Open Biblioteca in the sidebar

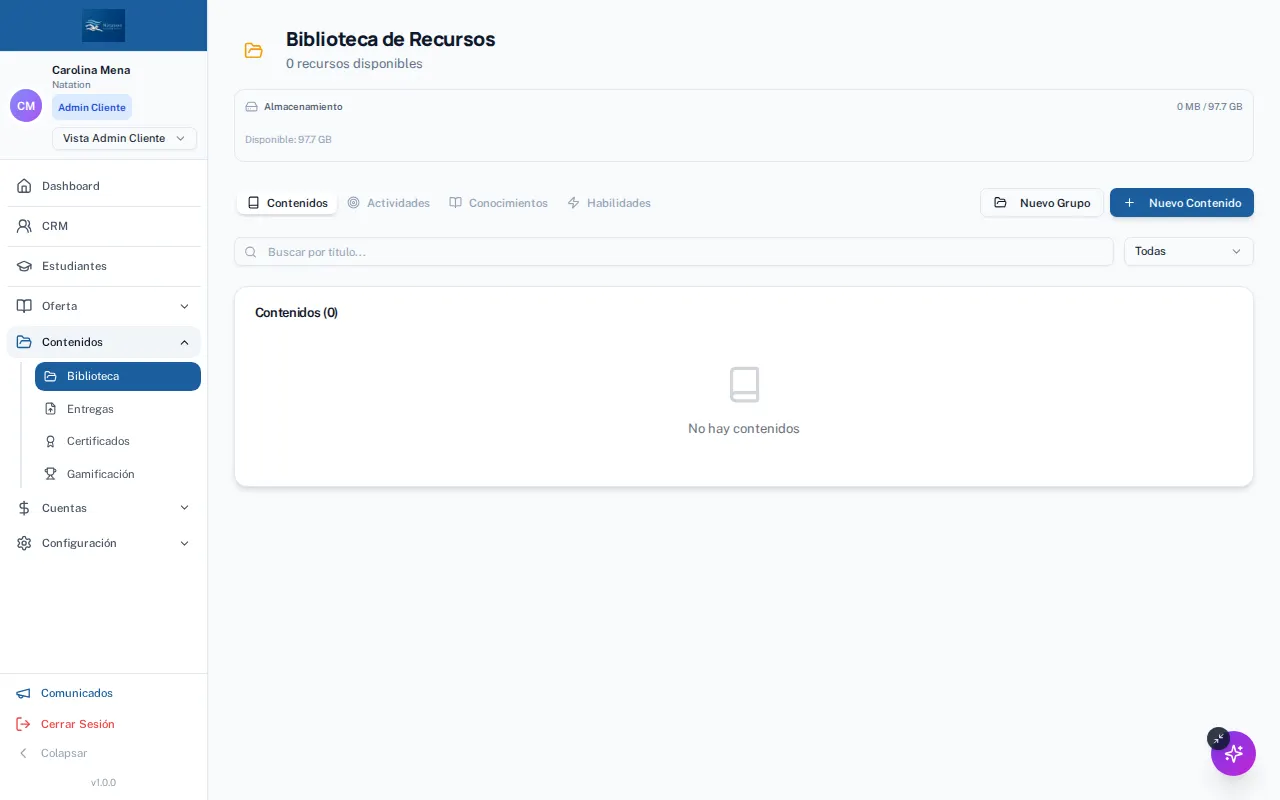118,376
